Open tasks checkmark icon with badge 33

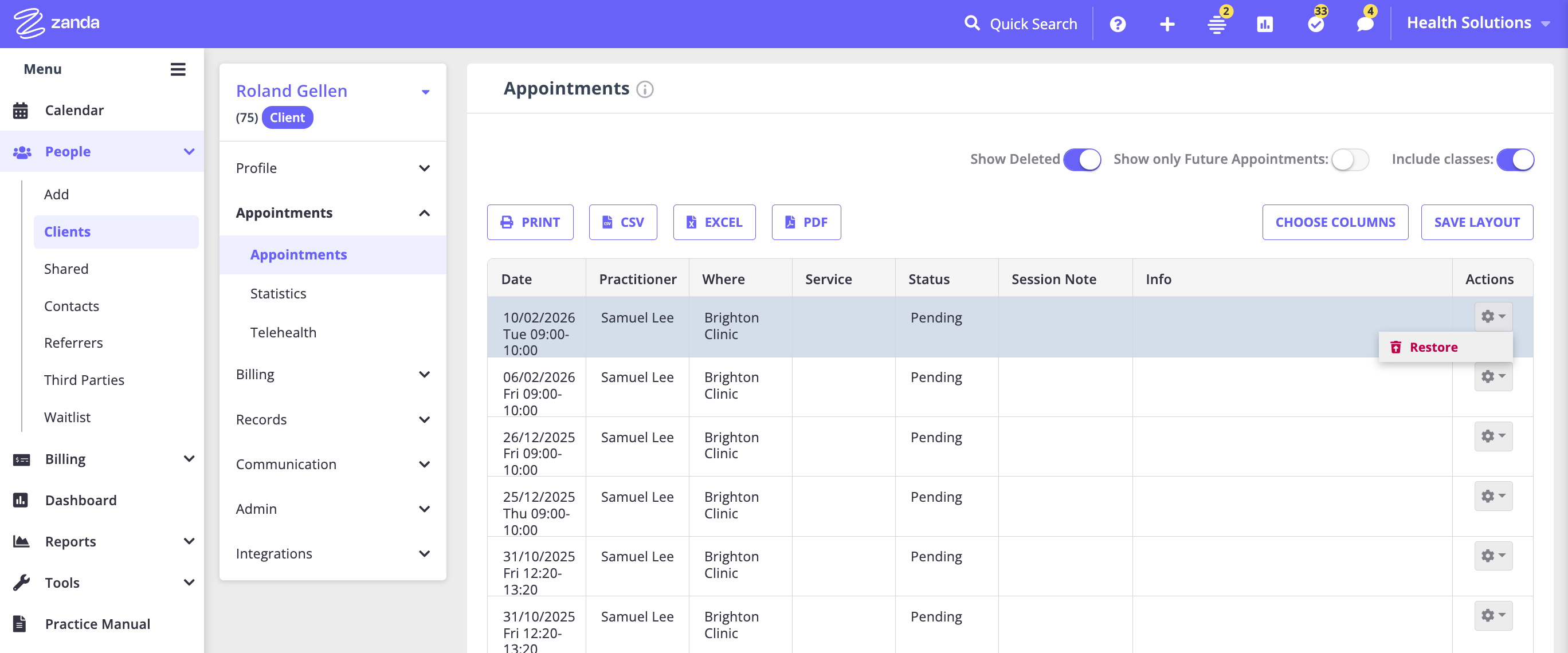tap(1315, 24)
